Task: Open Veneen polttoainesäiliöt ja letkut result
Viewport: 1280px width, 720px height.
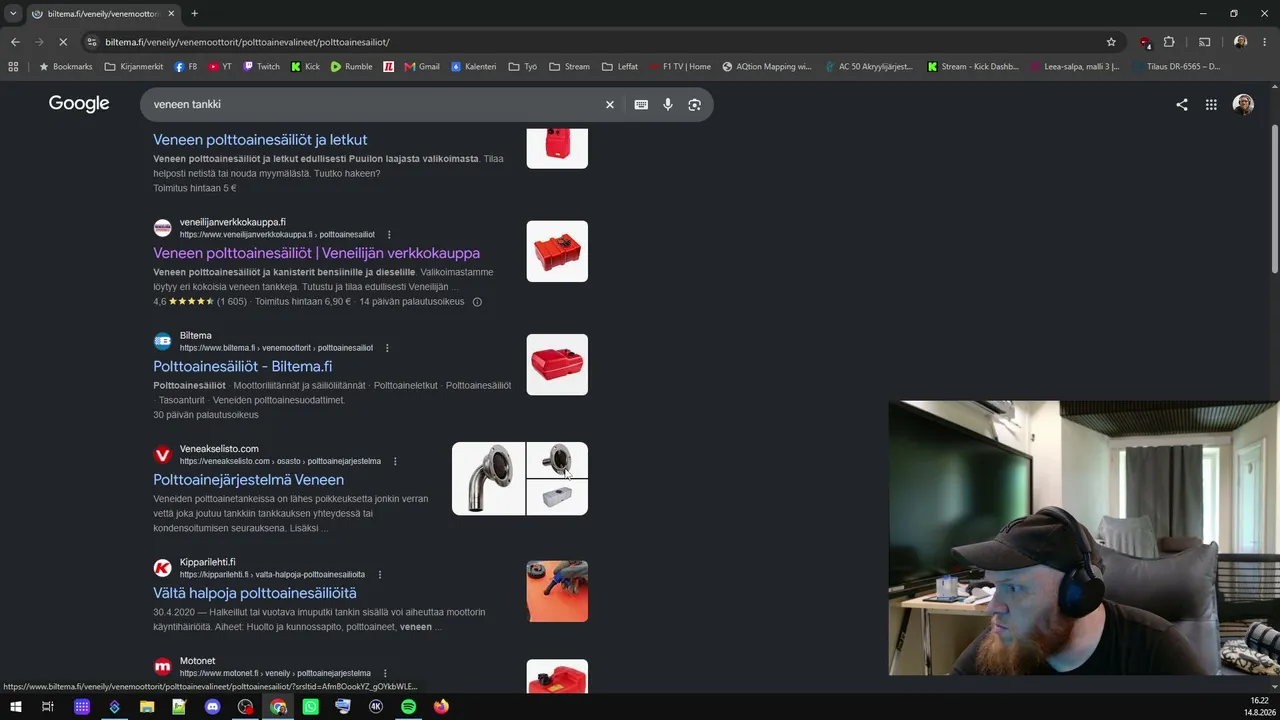Action: 260,140
